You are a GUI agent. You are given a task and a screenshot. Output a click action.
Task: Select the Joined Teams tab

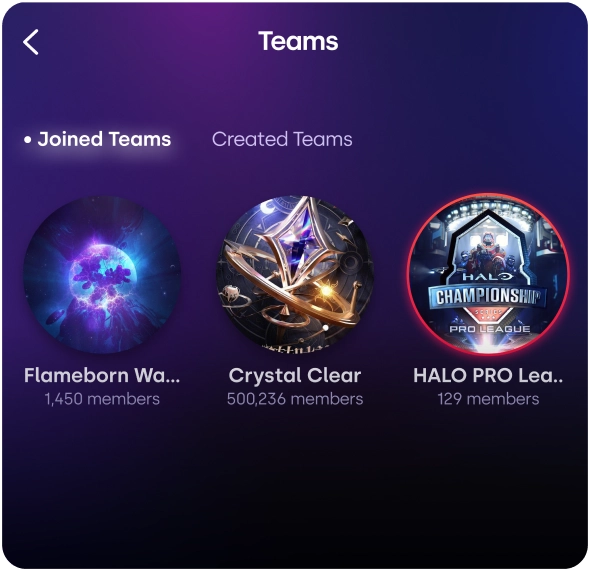(x=97, y=139)
